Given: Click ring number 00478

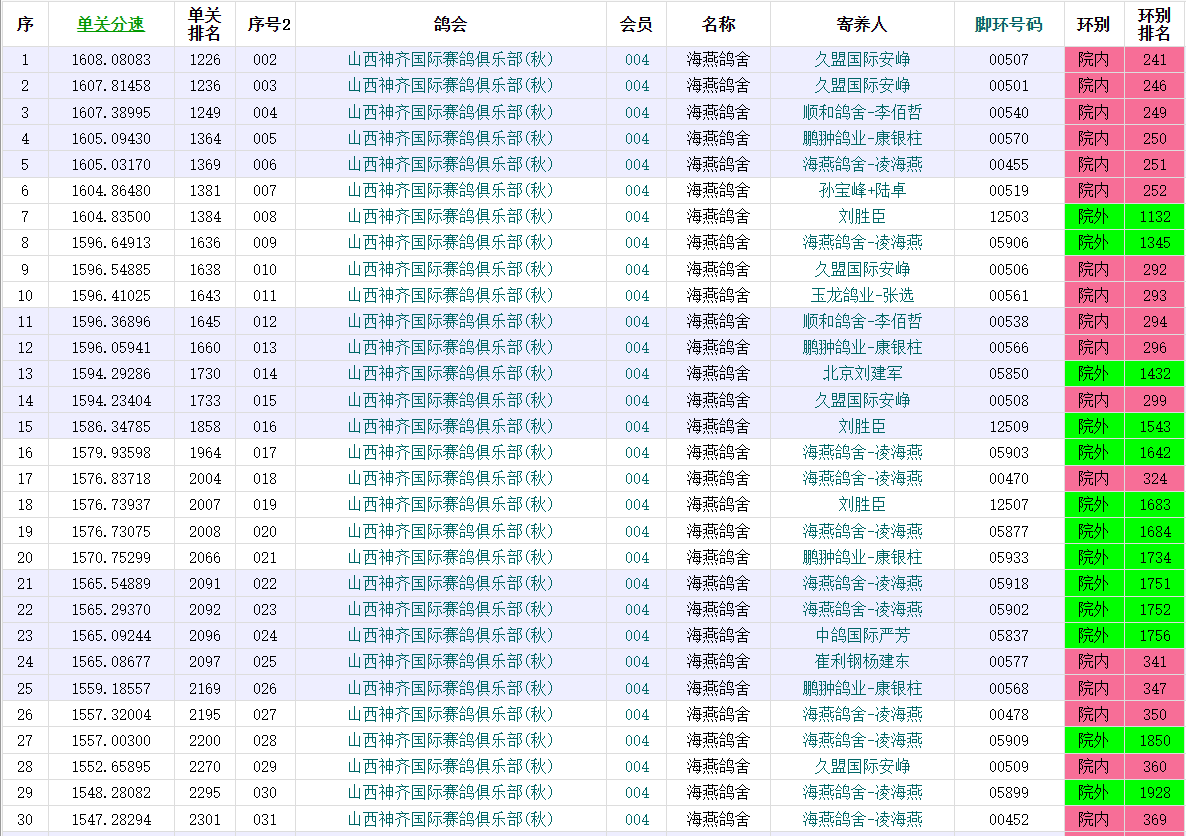Looking at the screenshot, I should 1008,715.
